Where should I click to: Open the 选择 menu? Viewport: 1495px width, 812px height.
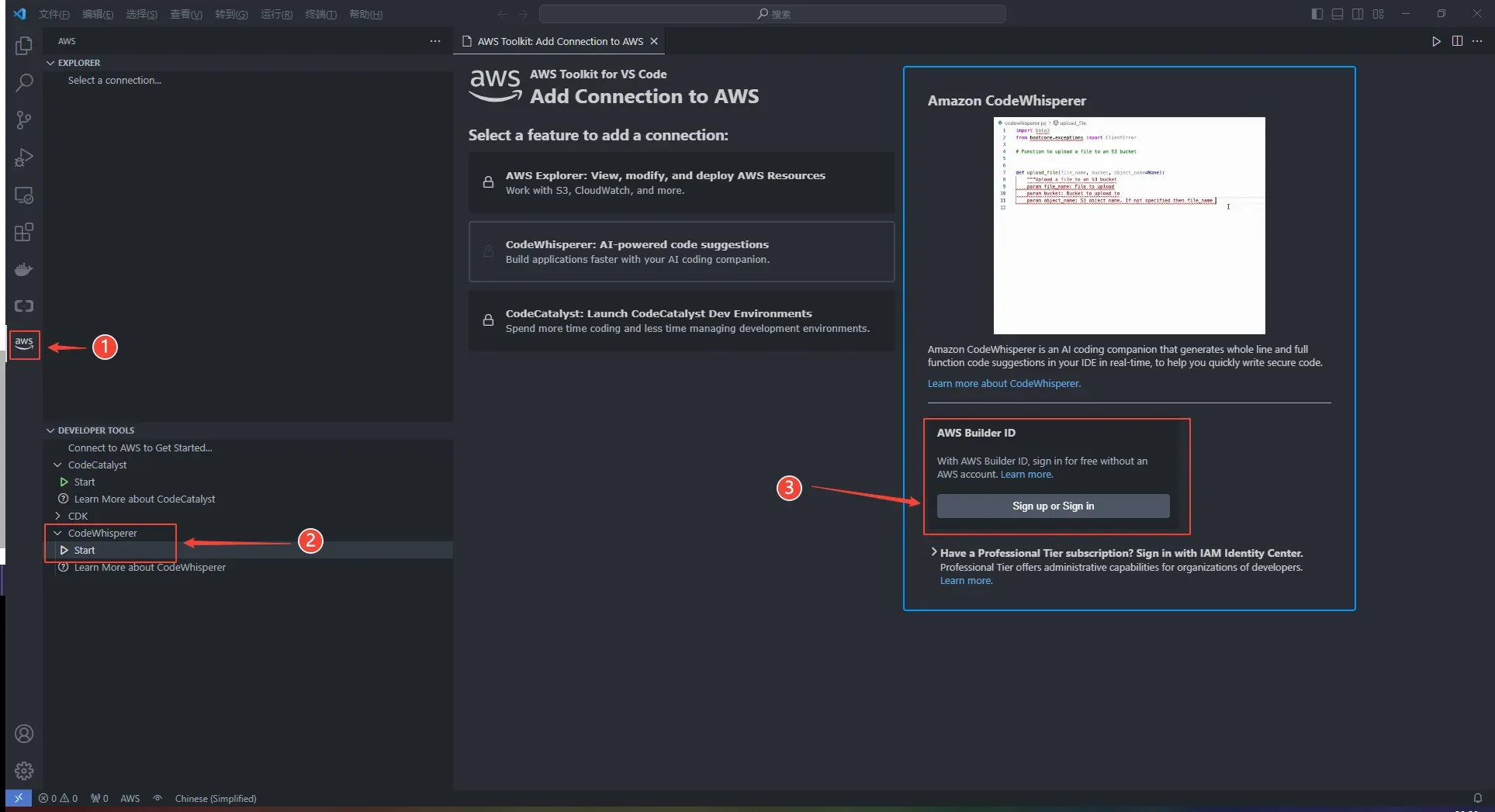pyautogui.click(x=142, y=14)
